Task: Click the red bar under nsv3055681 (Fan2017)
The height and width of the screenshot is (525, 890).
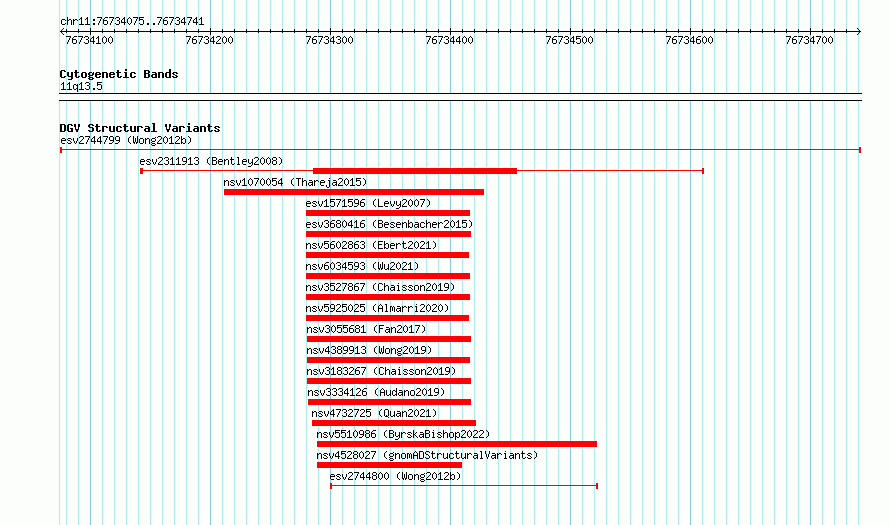Action: tap(389, 339)
